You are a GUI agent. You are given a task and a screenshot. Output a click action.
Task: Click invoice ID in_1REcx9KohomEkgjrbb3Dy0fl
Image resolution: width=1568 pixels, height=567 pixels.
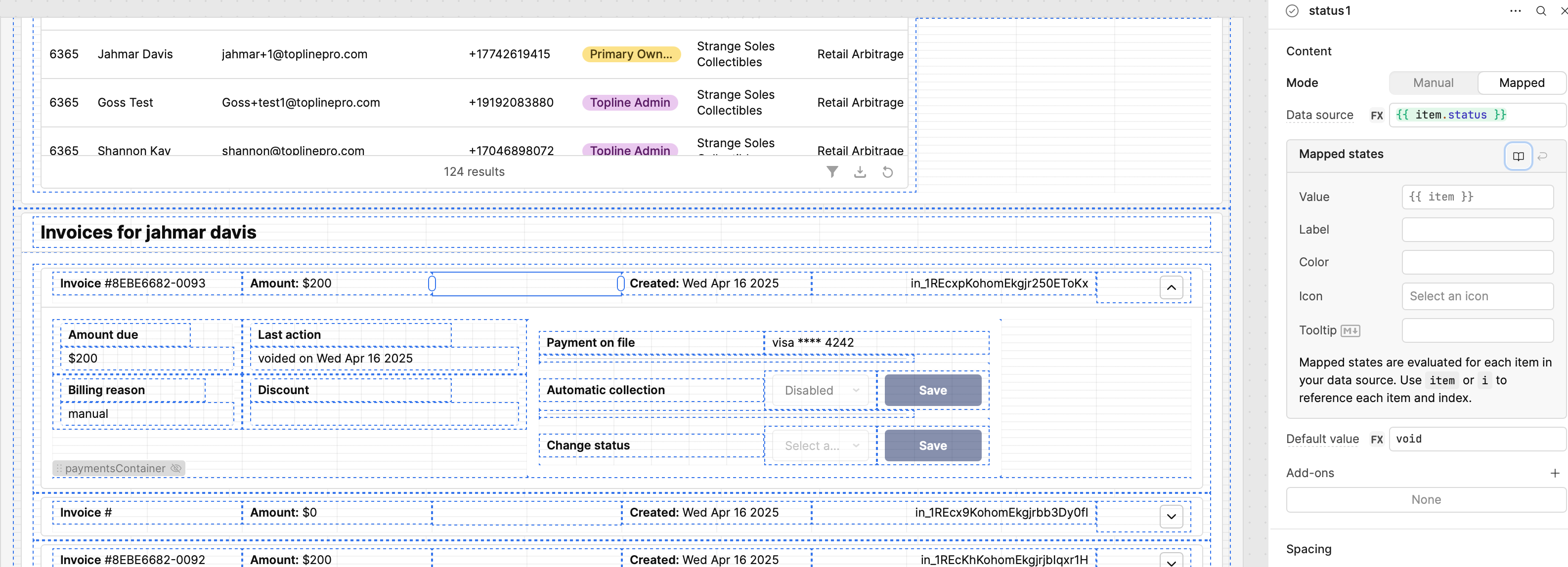tap(1002, 513)
